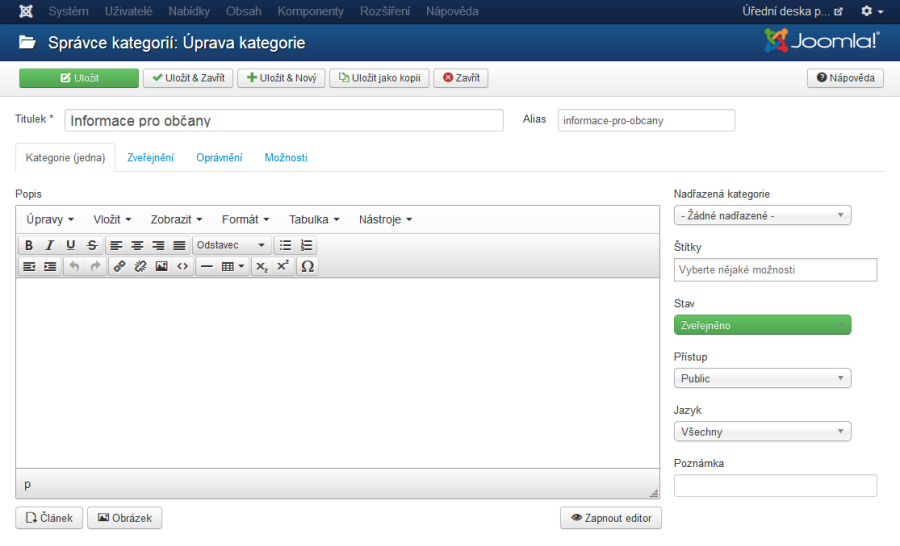900x546 pixels.
Task: Click Uložit & Nový button
Action: (x=281, y=78)
